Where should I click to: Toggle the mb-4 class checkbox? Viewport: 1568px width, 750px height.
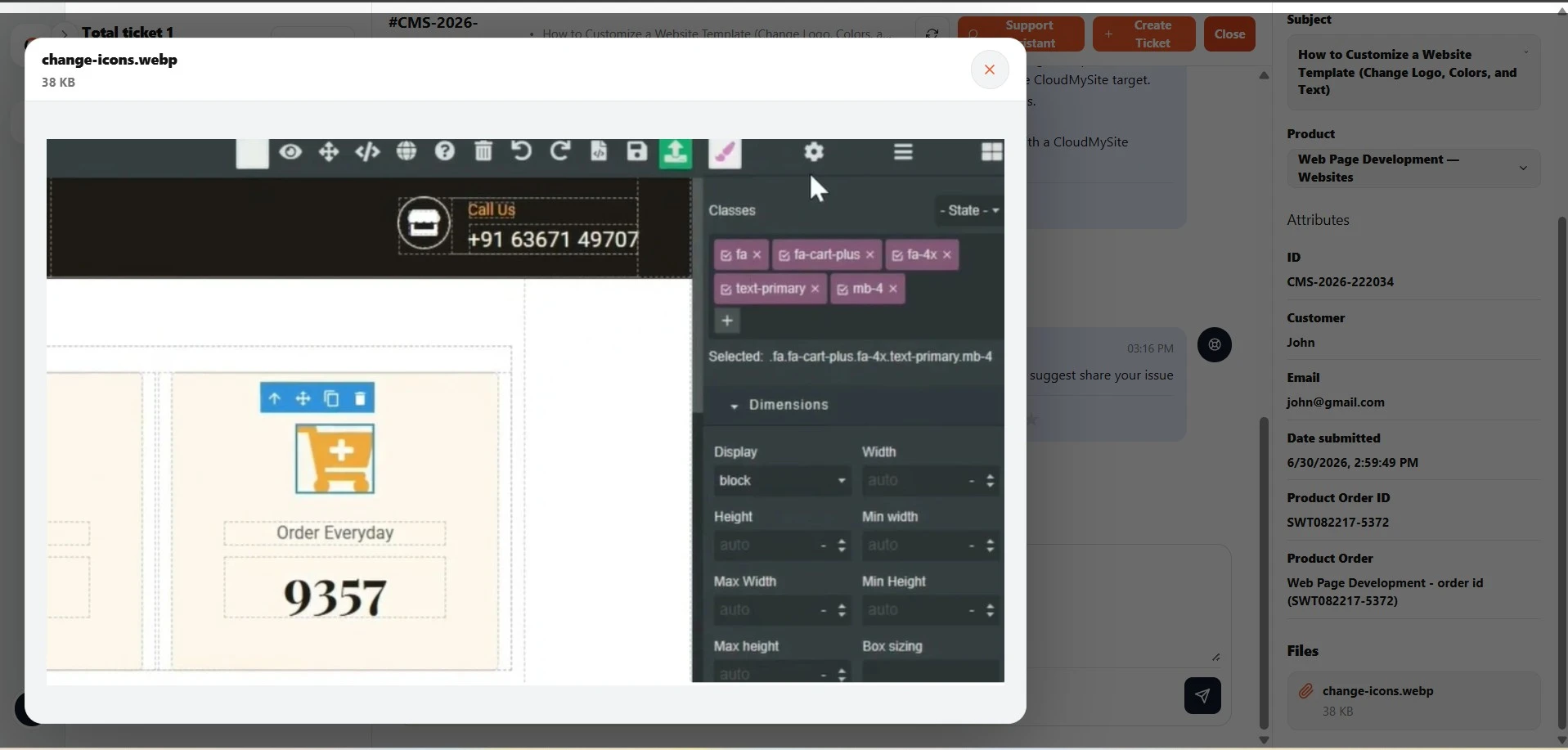click(x=842, y=290)
